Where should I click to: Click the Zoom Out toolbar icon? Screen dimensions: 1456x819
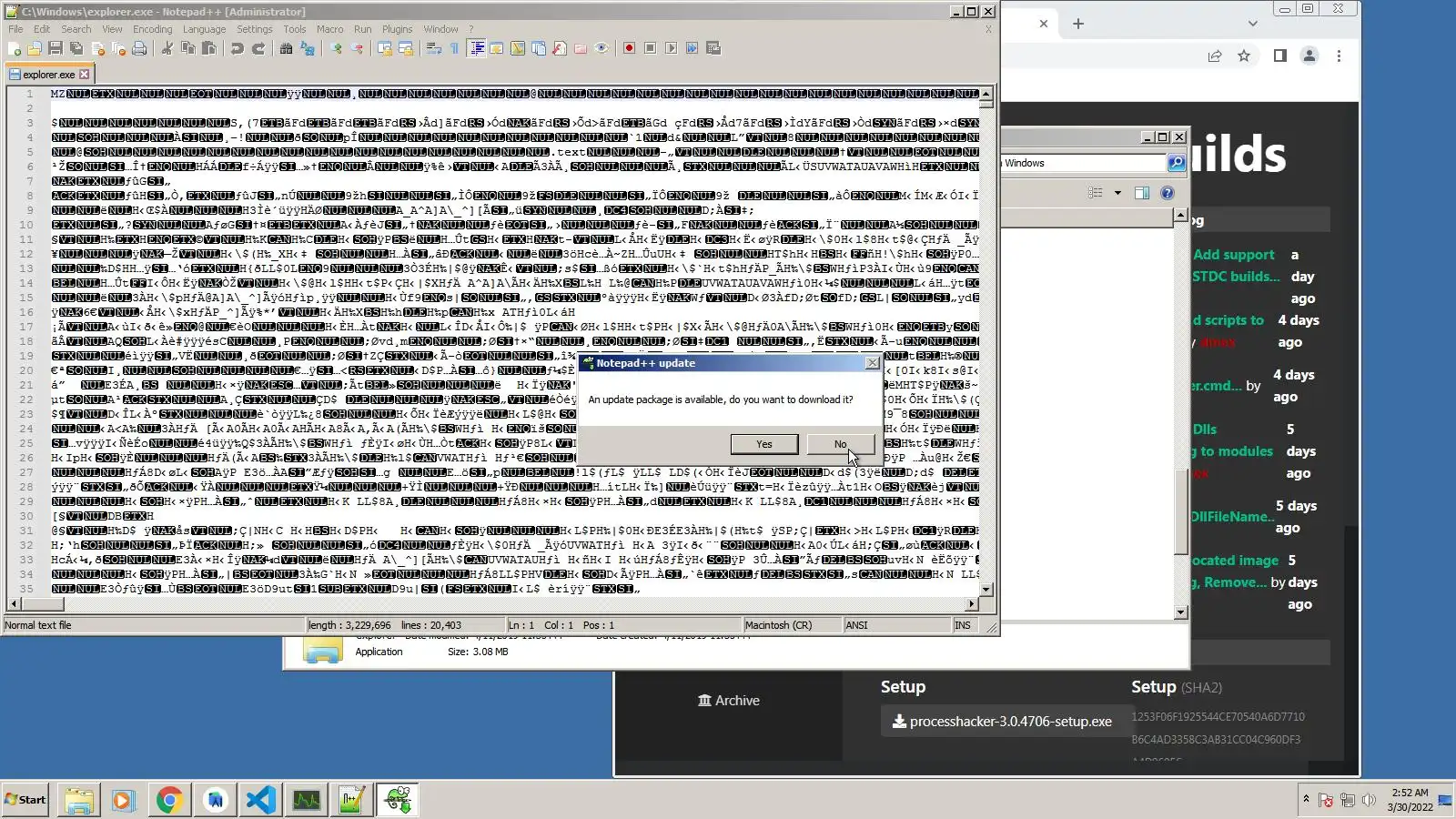coord(357,48)
